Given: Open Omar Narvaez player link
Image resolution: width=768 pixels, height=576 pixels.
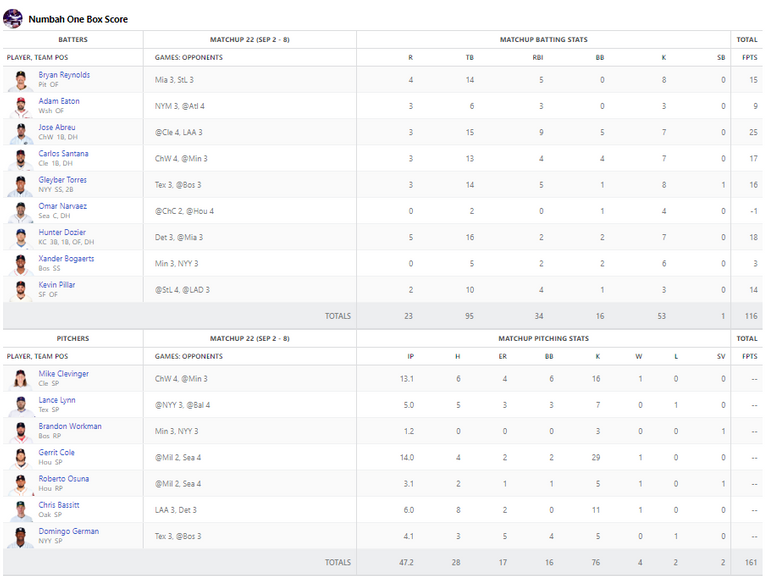Looking at the screenshot, I should click(63, 206).
